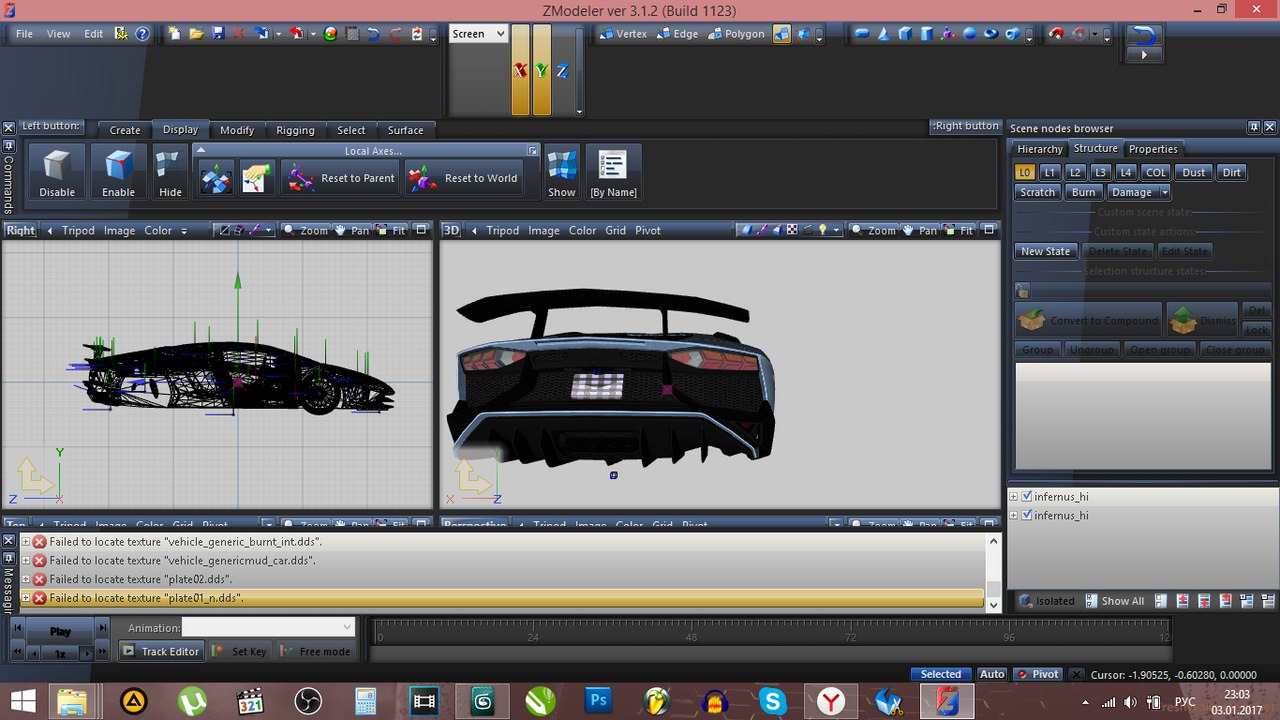This screenshot has width=1280, height=720.
Task: Open the dropdown arrow beside Export icon
Action: tap(313, 34)
